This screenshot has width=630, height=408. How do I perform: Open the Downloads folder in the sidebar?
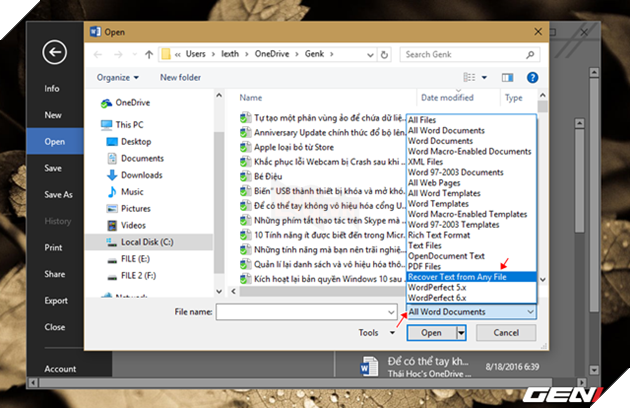(x=141, y=175)
